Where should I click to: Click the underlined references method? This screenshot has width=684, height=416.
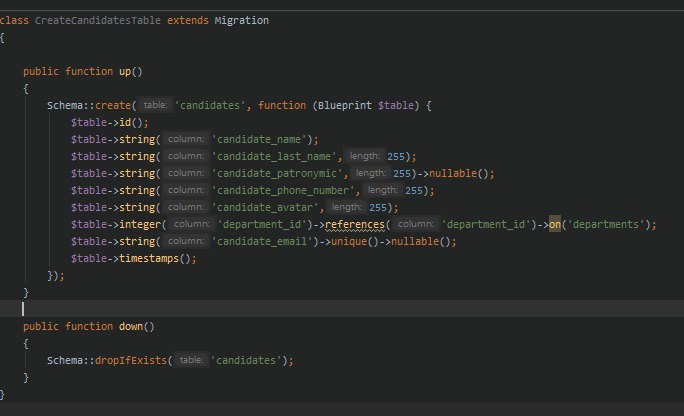(355, 225)
